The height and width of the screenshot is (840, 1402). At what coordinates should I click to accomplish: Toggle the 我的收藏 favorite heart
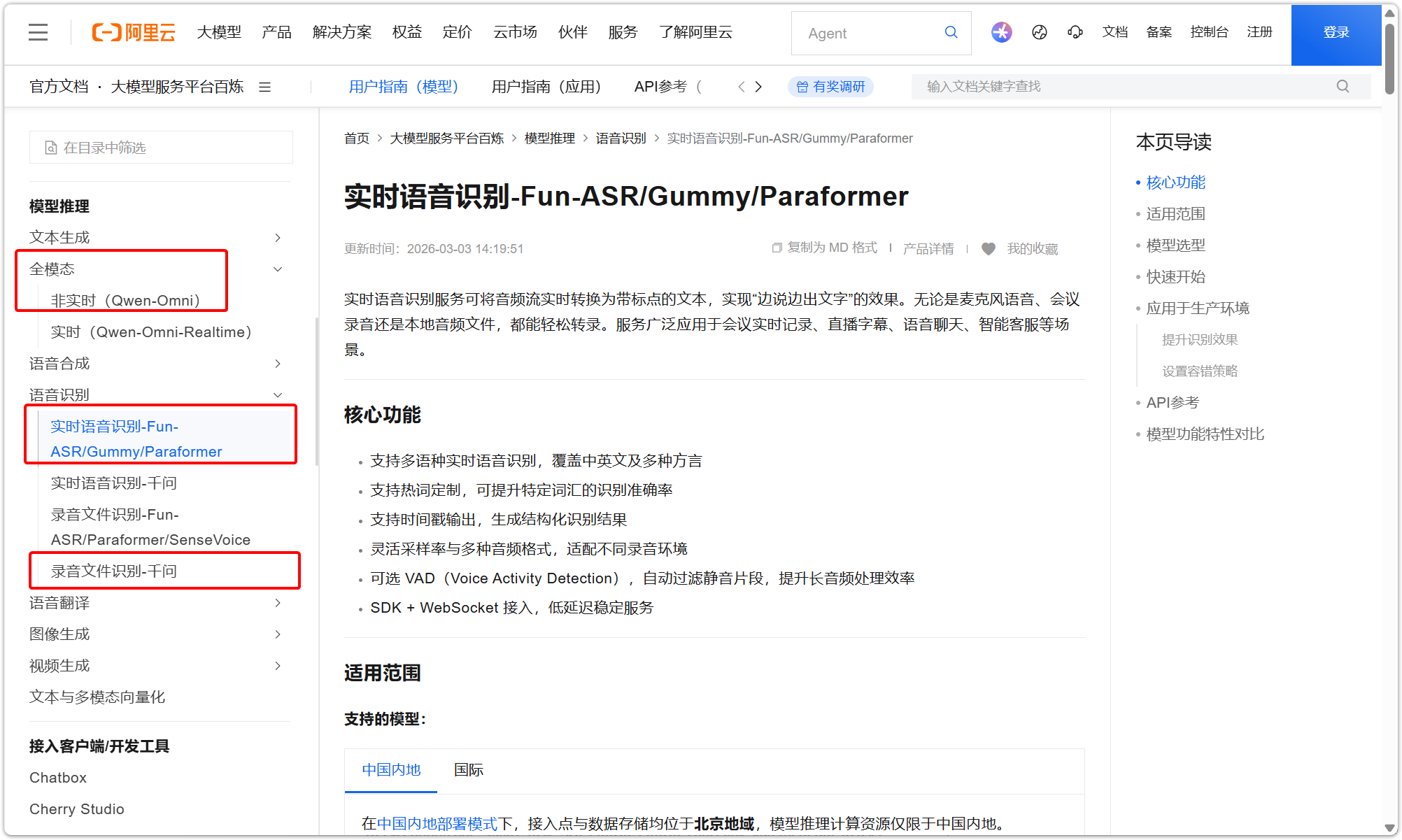[989, 248]
